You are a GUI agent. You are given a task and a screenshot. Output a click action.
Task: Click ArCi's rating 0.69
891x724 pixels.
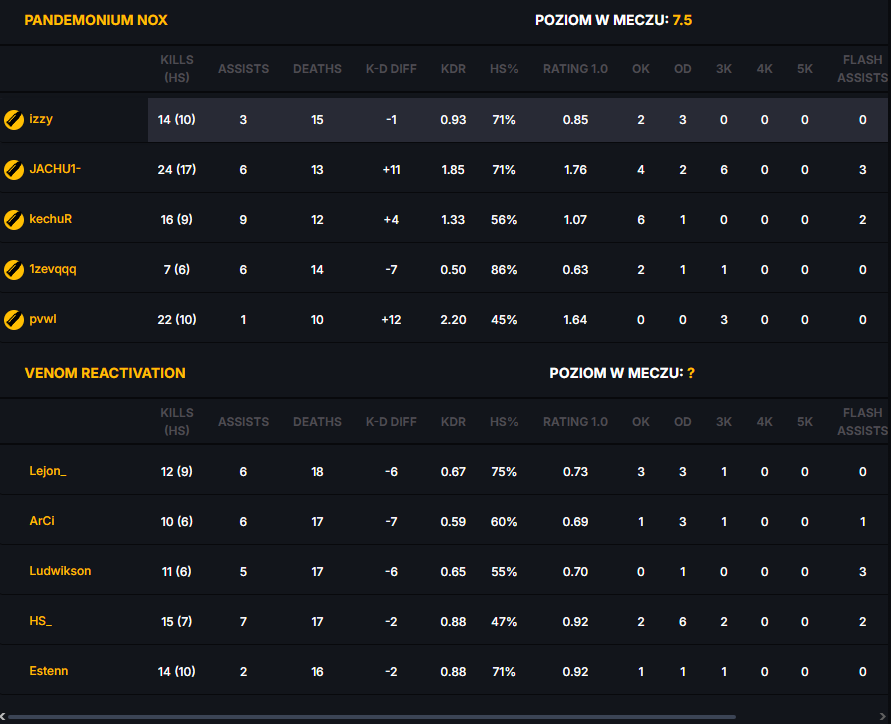[575, 522]
